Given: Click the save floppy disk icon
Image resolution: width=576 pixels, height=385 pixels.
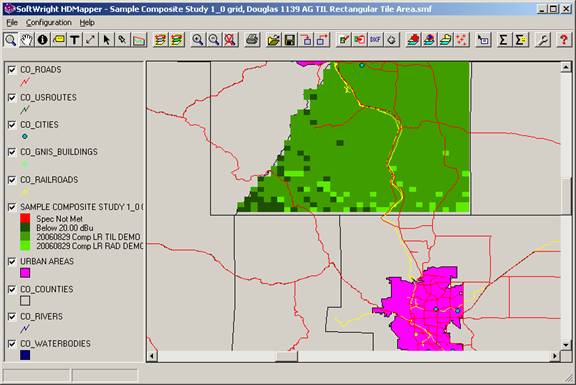Looking at the screenshot, I should click(x=290, y=40).
